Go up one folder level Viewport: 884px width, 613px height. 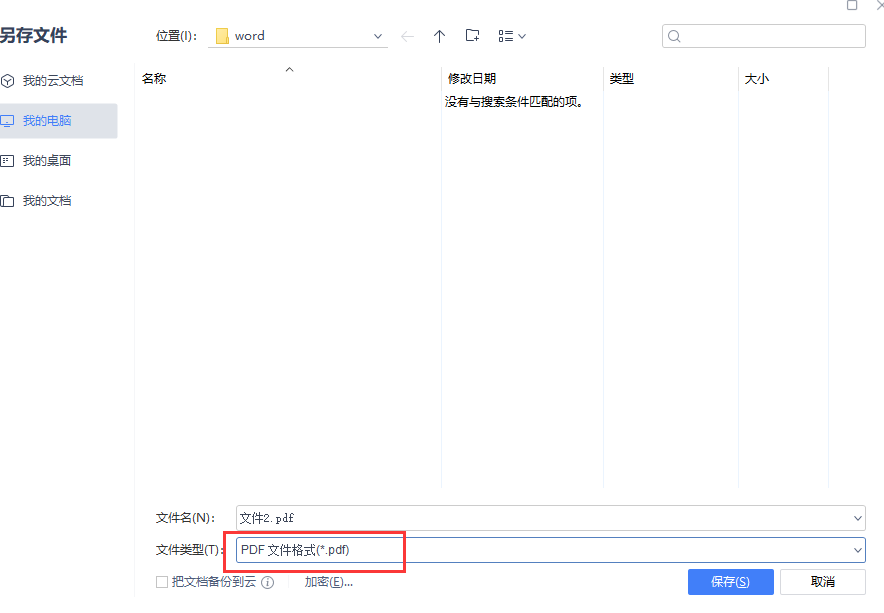[x=439, y=36]
